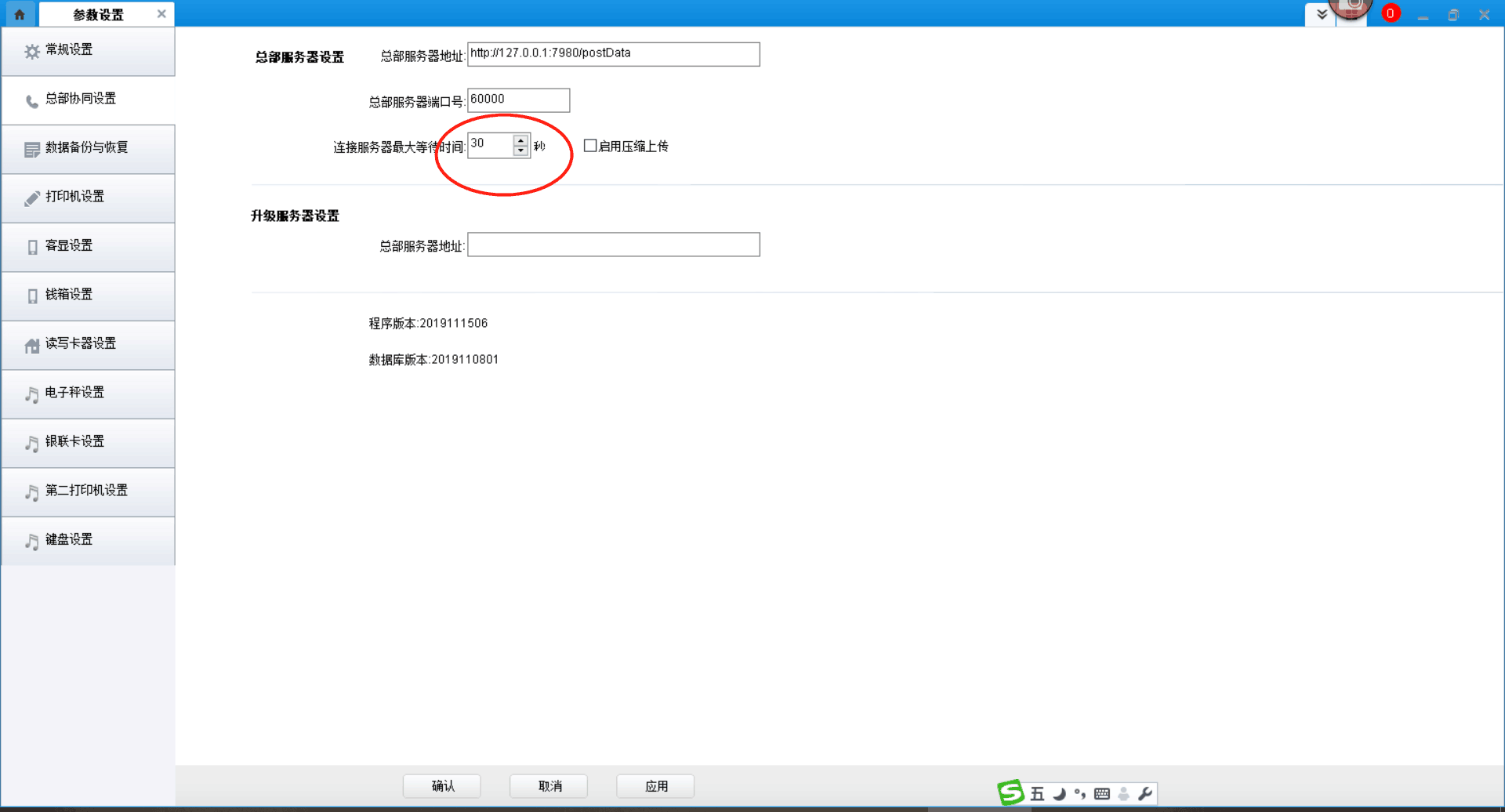Go to the home page icon

[20, 14]
